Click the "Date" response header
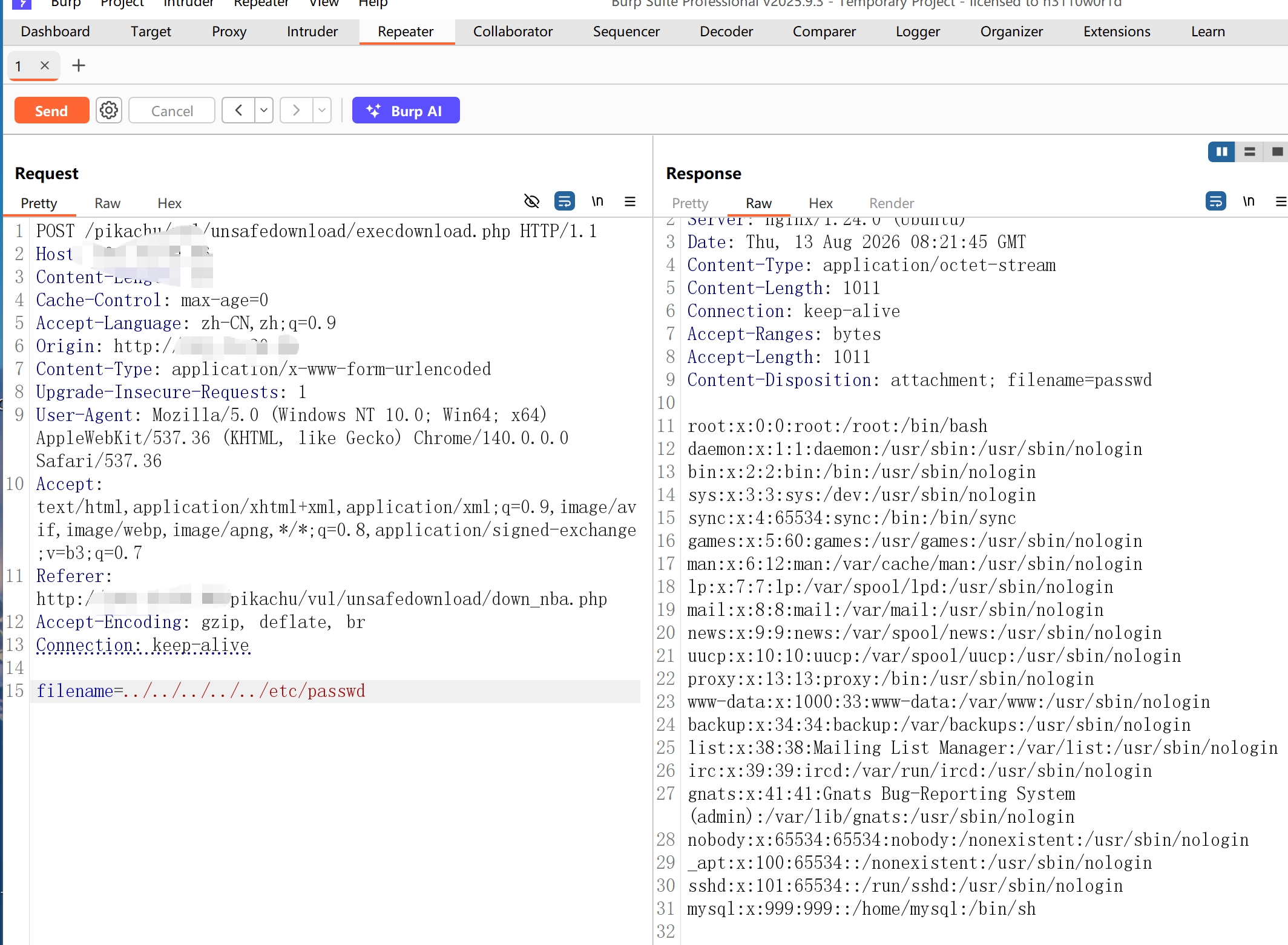The height and width of the screenshot is (945, 1288). (707, 242)
